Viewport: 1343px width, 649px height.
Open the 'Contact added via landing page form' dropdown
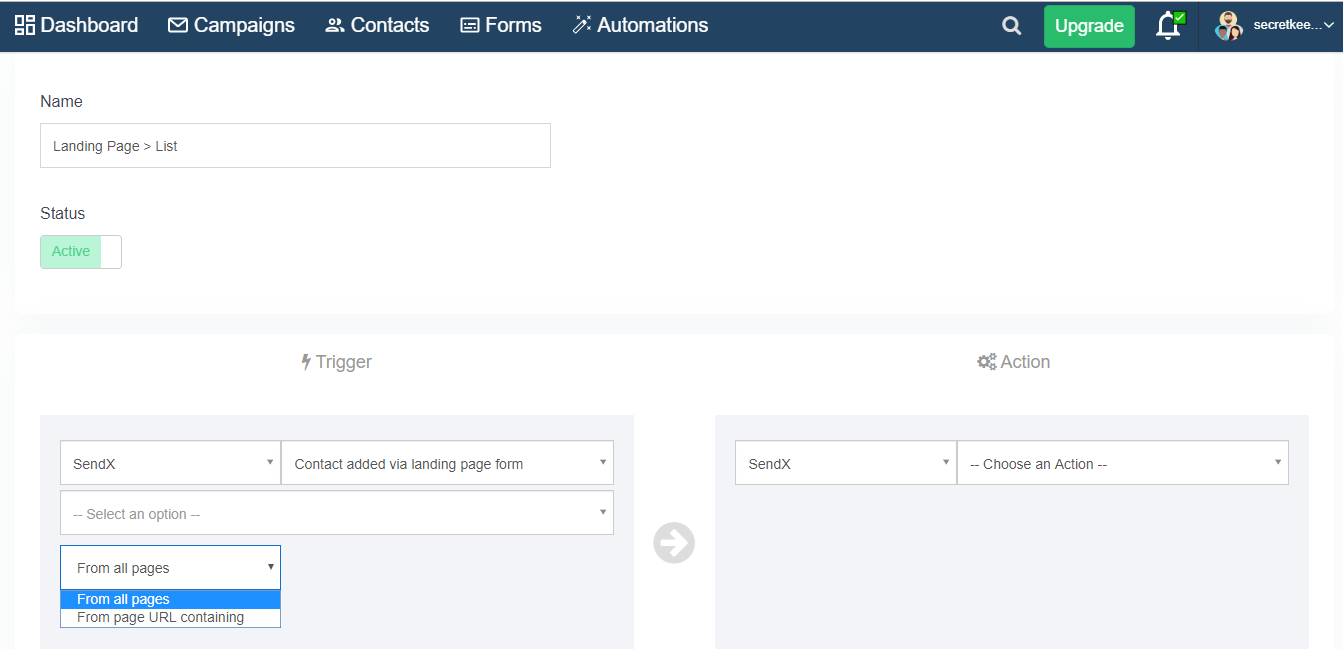[447, 463]
